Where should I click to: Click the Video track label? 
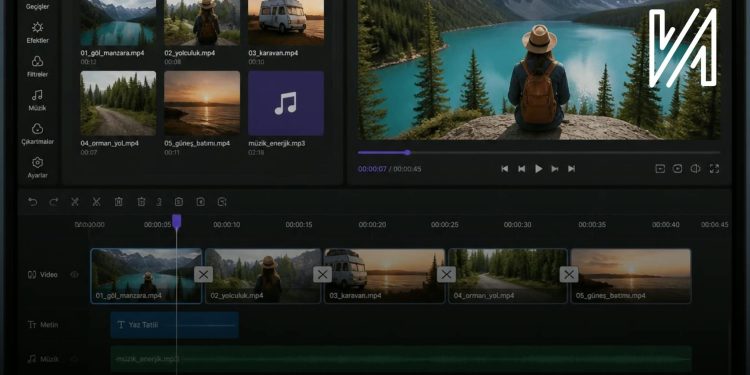pyautogui.click(x=48, y=275)
